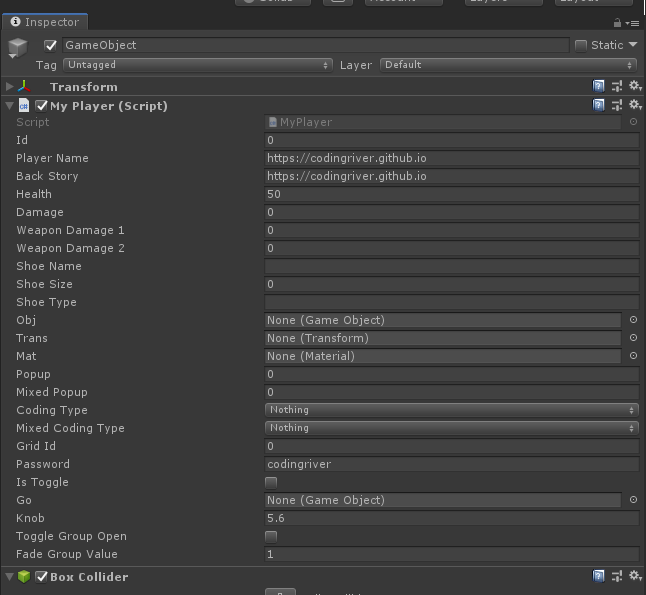
Task: Click the empty Shoe Name field
Action: click(x=452, y=266)
